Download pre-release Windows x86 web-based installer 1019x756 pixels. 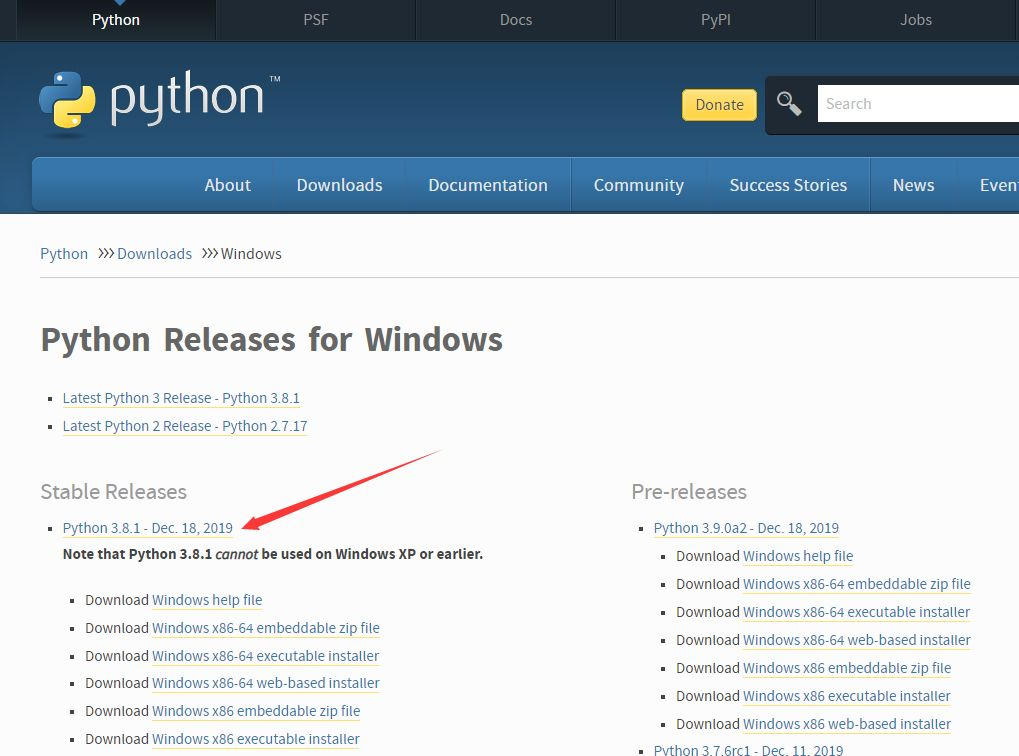tap(847, 723)
